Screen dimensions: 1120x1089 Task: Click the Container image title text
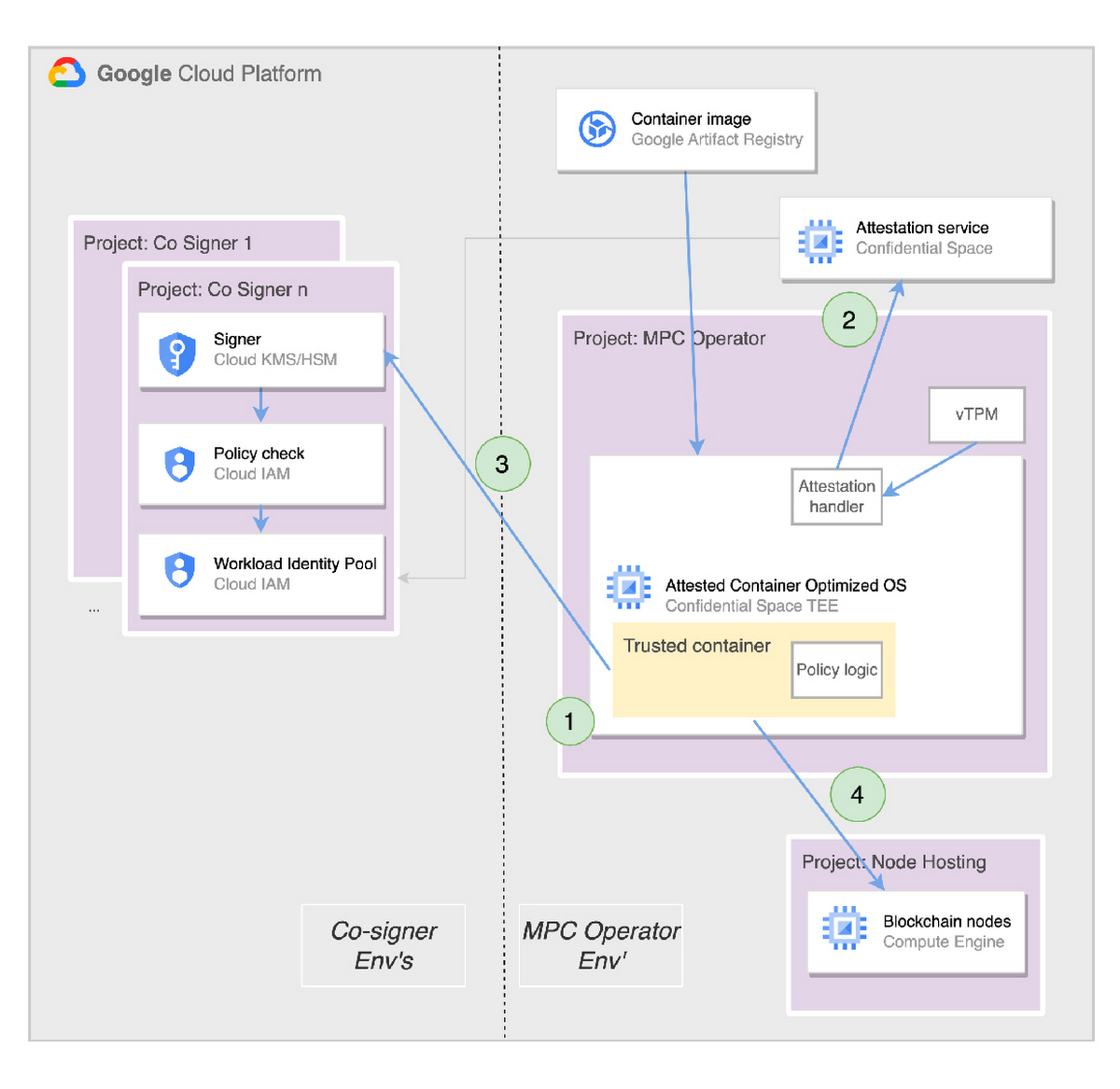[x=691, y=119]
